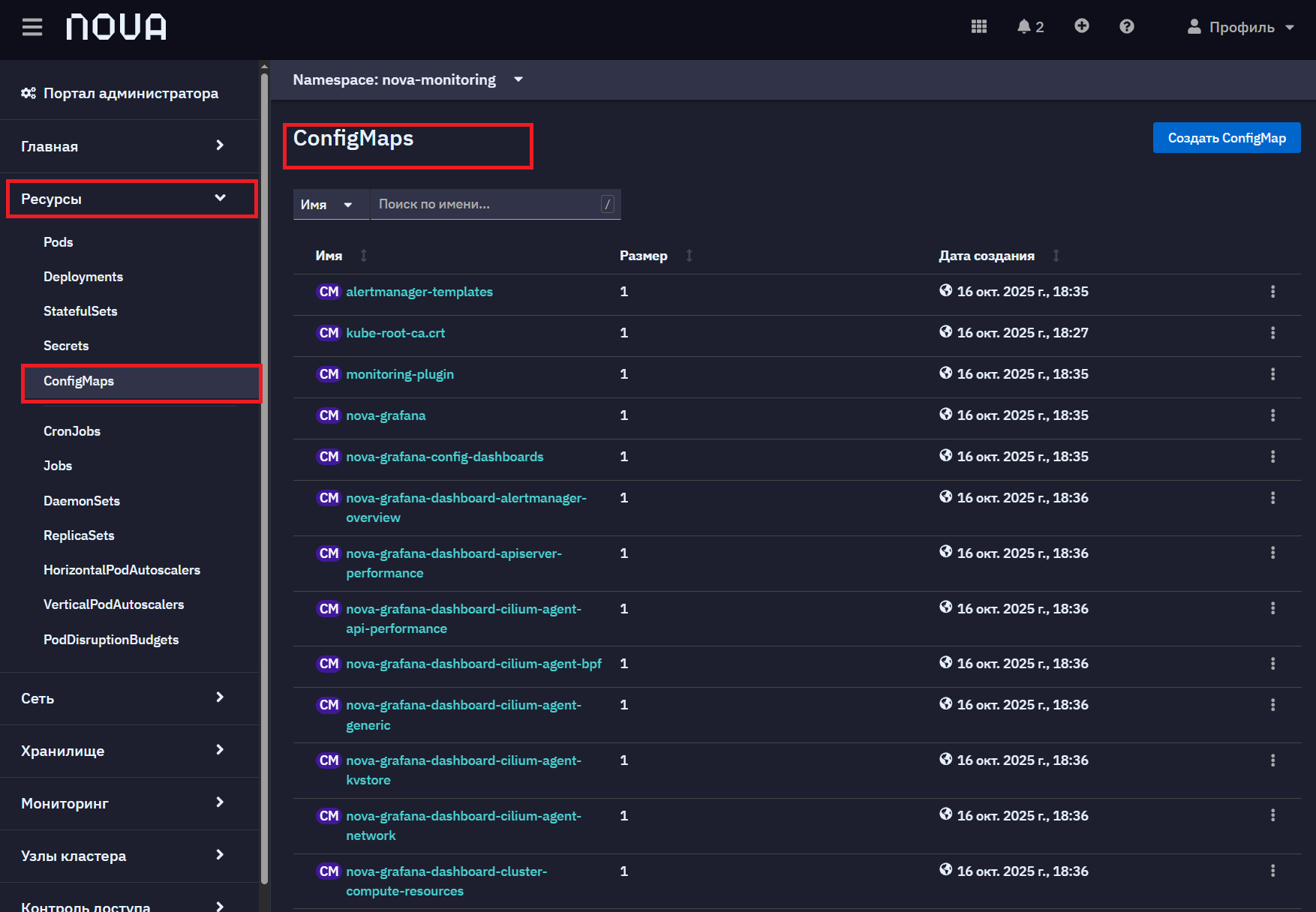Expand the Главная section
The image size is (1316, 912).
pyautogui.click(x=129, y=146)
